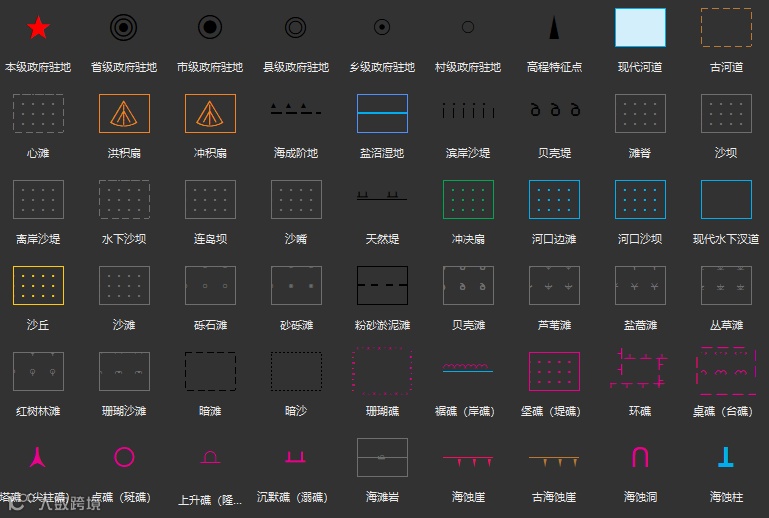Screen dimensions: 769x518
Task: Pick the 上升礁 dome symbol
Action: coord(210,458)
